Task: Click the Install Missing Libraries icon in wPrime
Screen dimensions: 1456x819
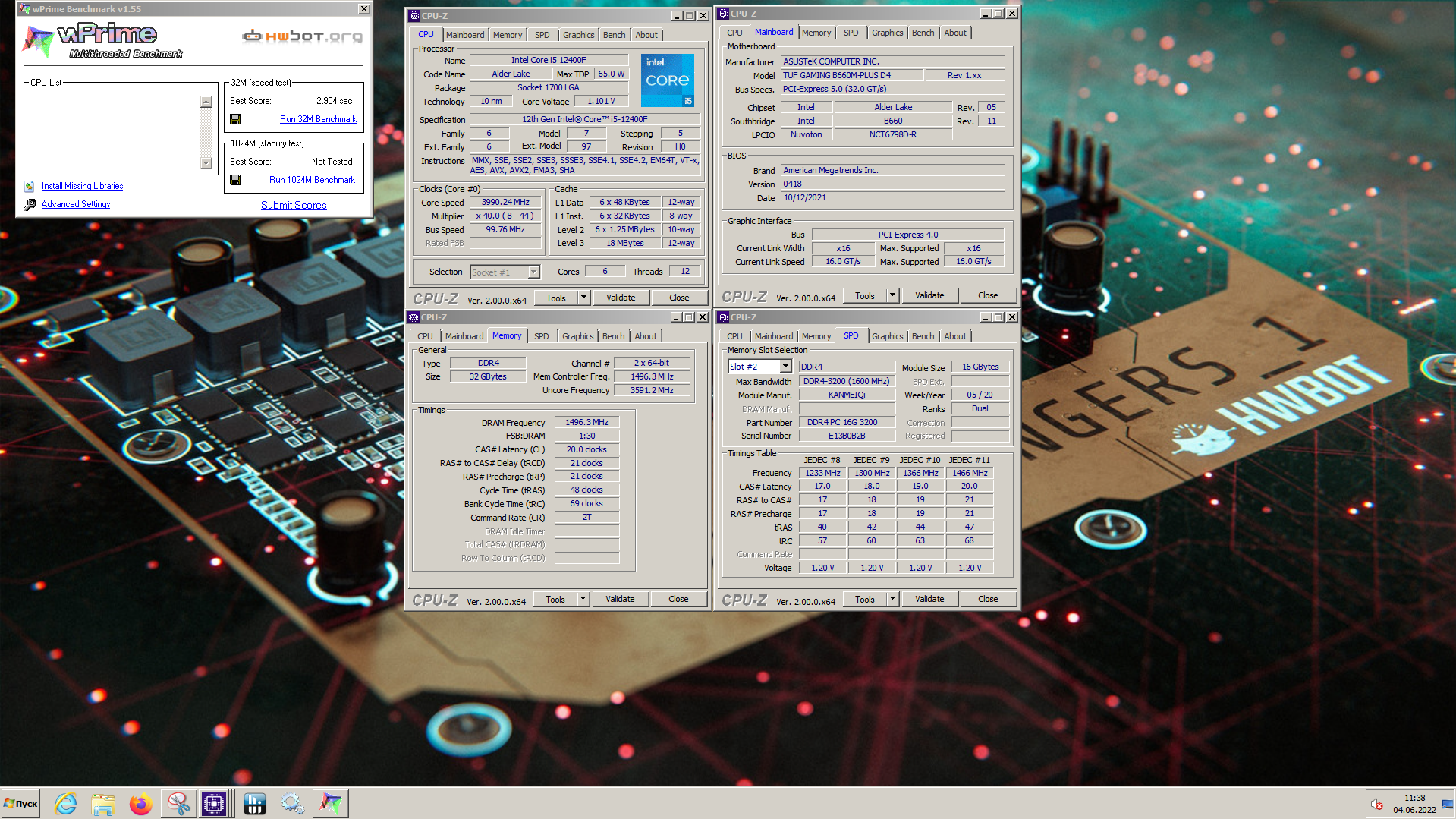Action: tap(30, 186)
